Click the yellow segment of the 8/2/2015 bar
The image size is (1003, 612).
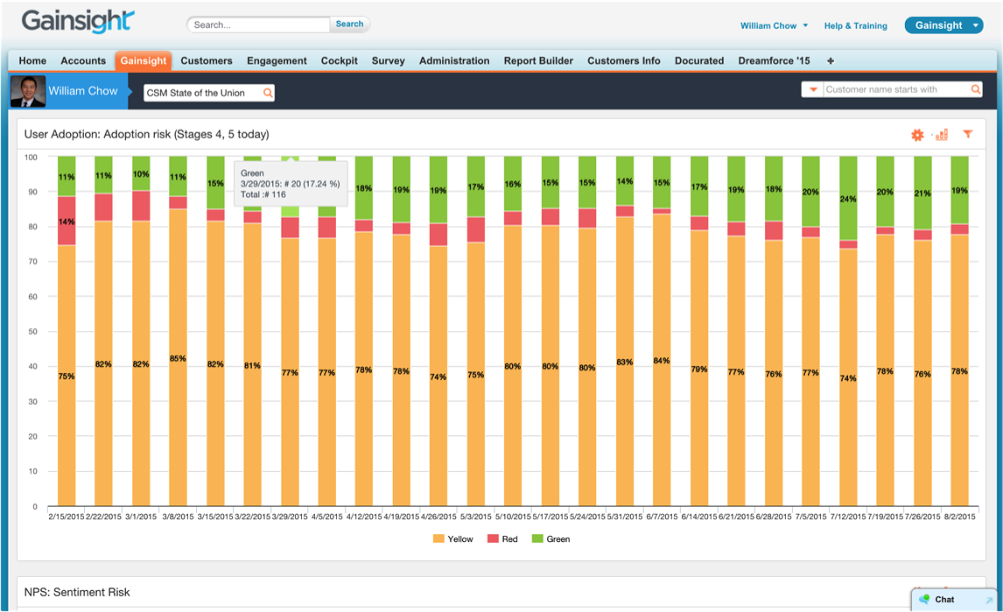tap(959, 370)
